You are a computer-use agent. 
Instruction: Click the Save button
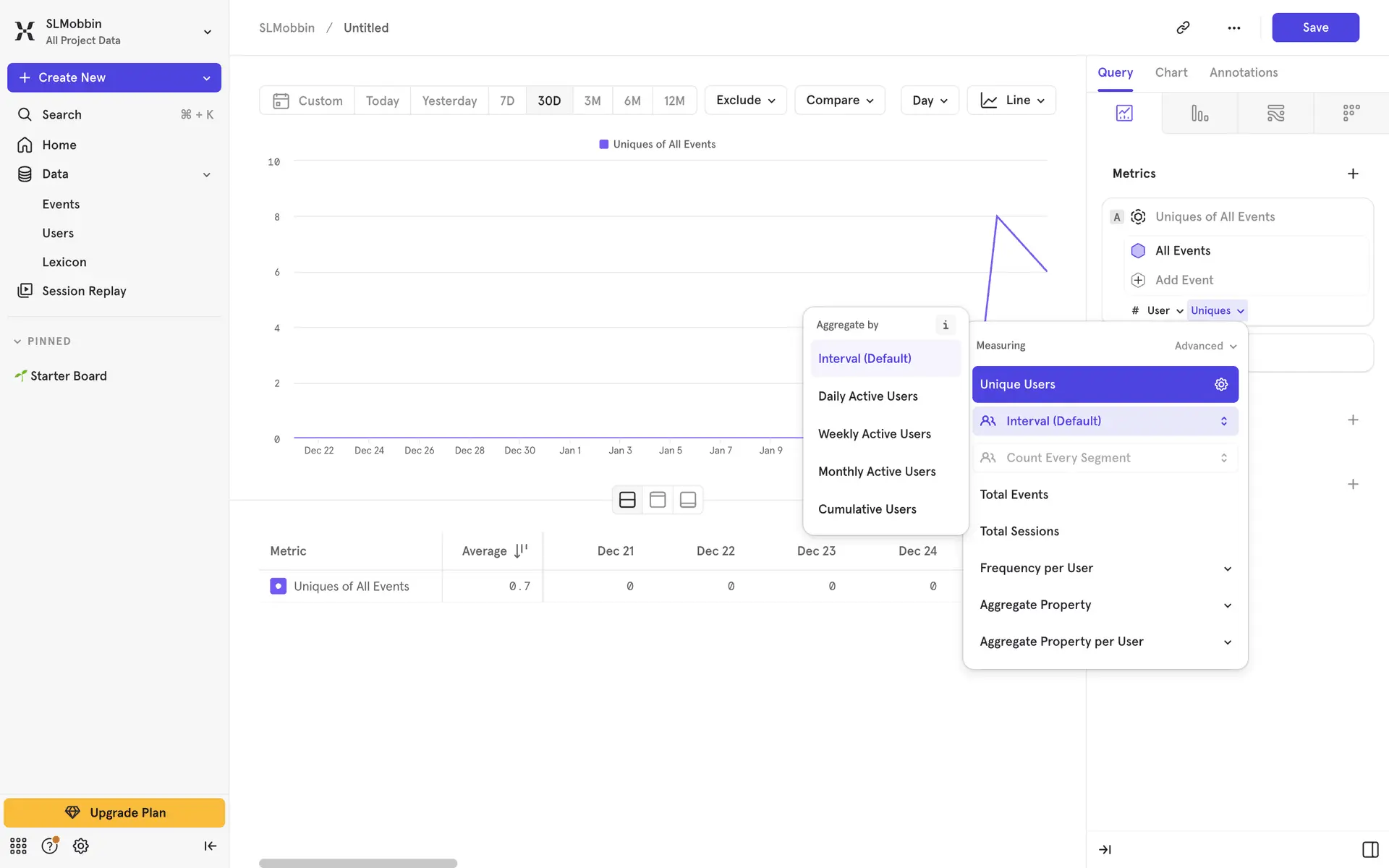tap(1314, 27)
